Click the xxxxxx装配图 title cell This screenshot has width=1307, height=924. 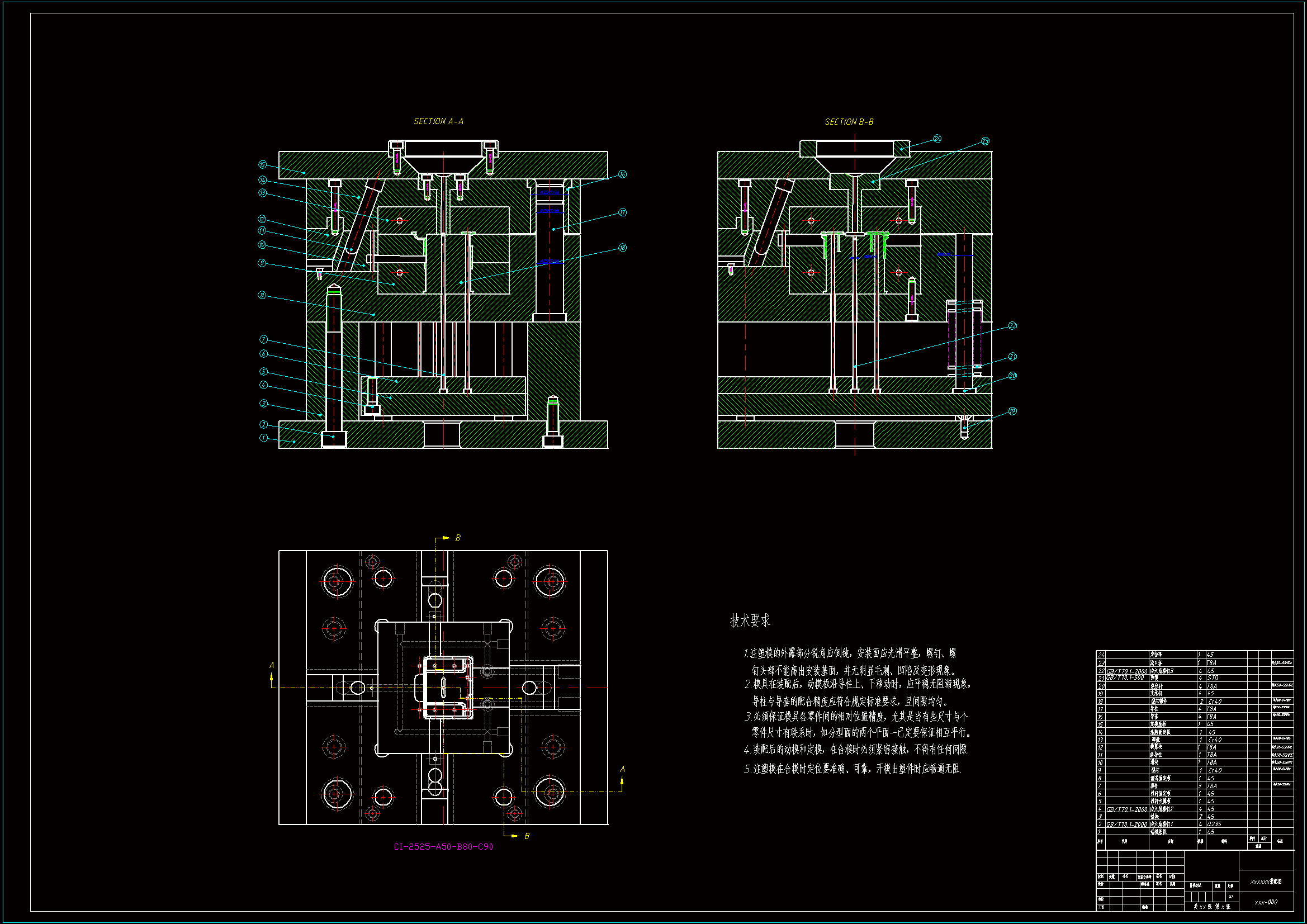1266,882
